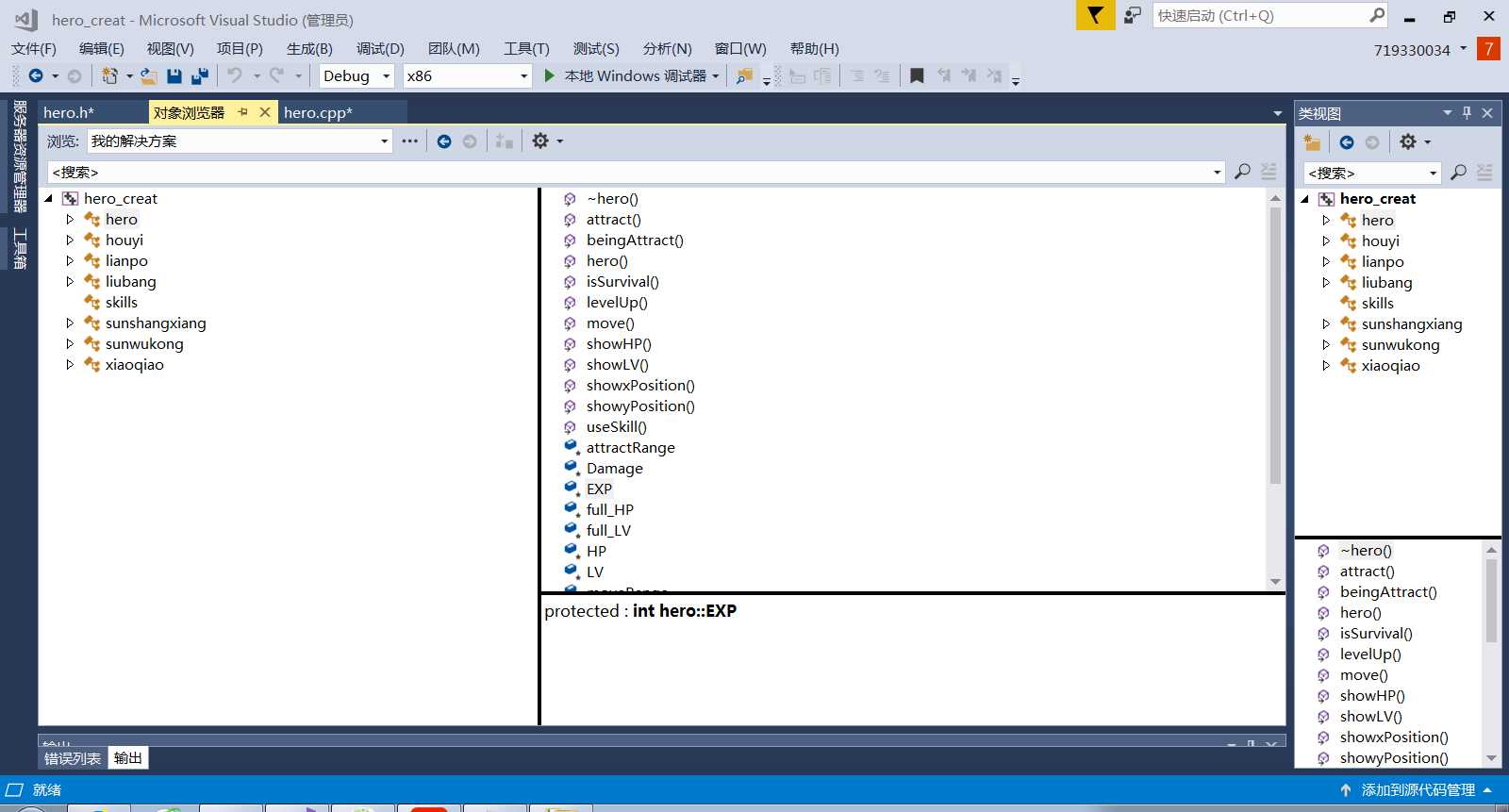The width and height of the screenshot is (1509, 812).
Task: Select the useSkill() member in the Object Browser
Action: (616, 426)
